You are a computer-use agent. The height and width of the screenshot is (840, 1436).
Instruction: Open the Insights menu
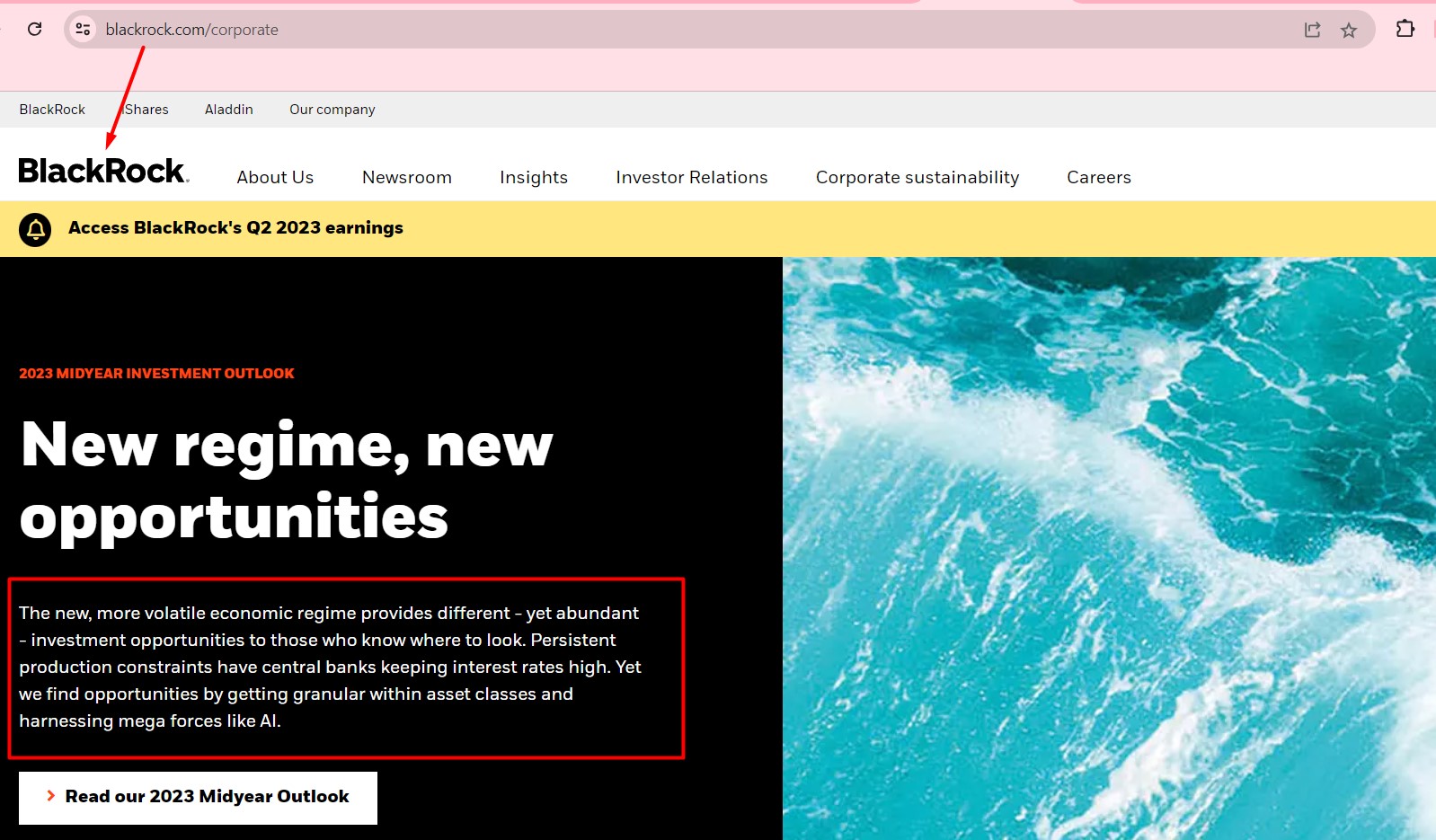pyautogui.click(x=534, y=177)
